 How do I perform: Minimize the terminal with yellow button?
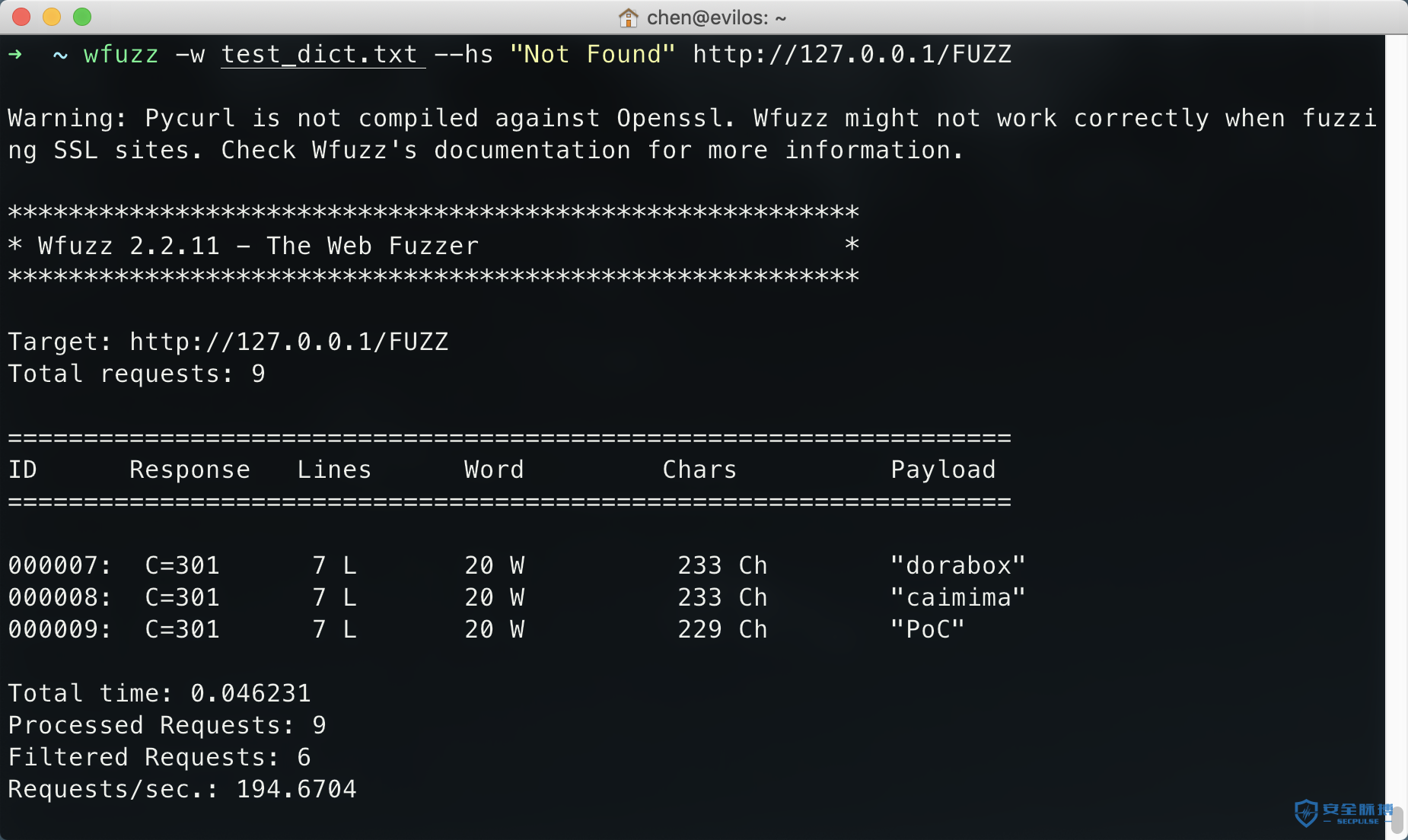point(52,17)
